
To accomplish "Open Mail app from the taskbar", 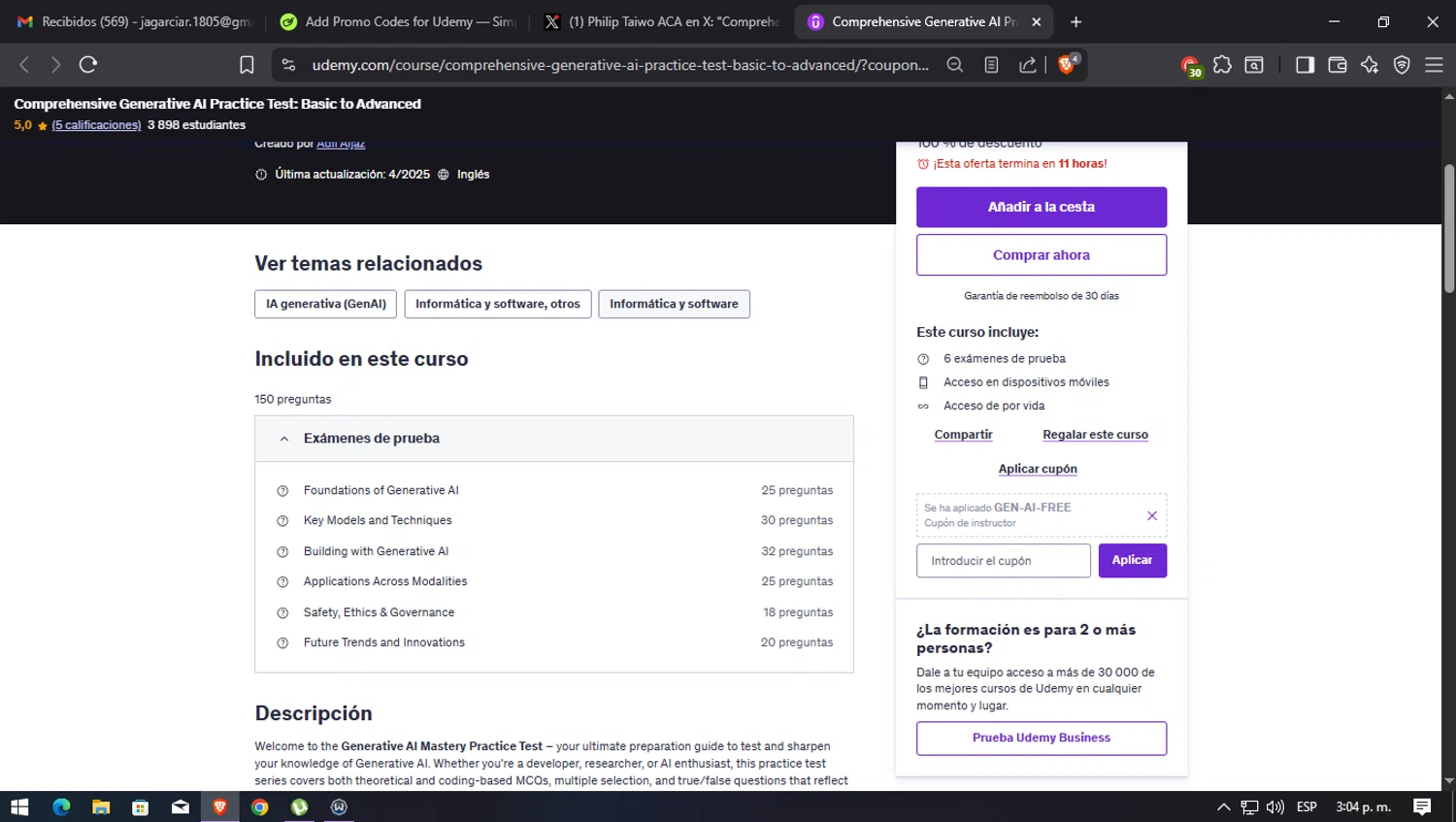I will (x=181, y=806).
